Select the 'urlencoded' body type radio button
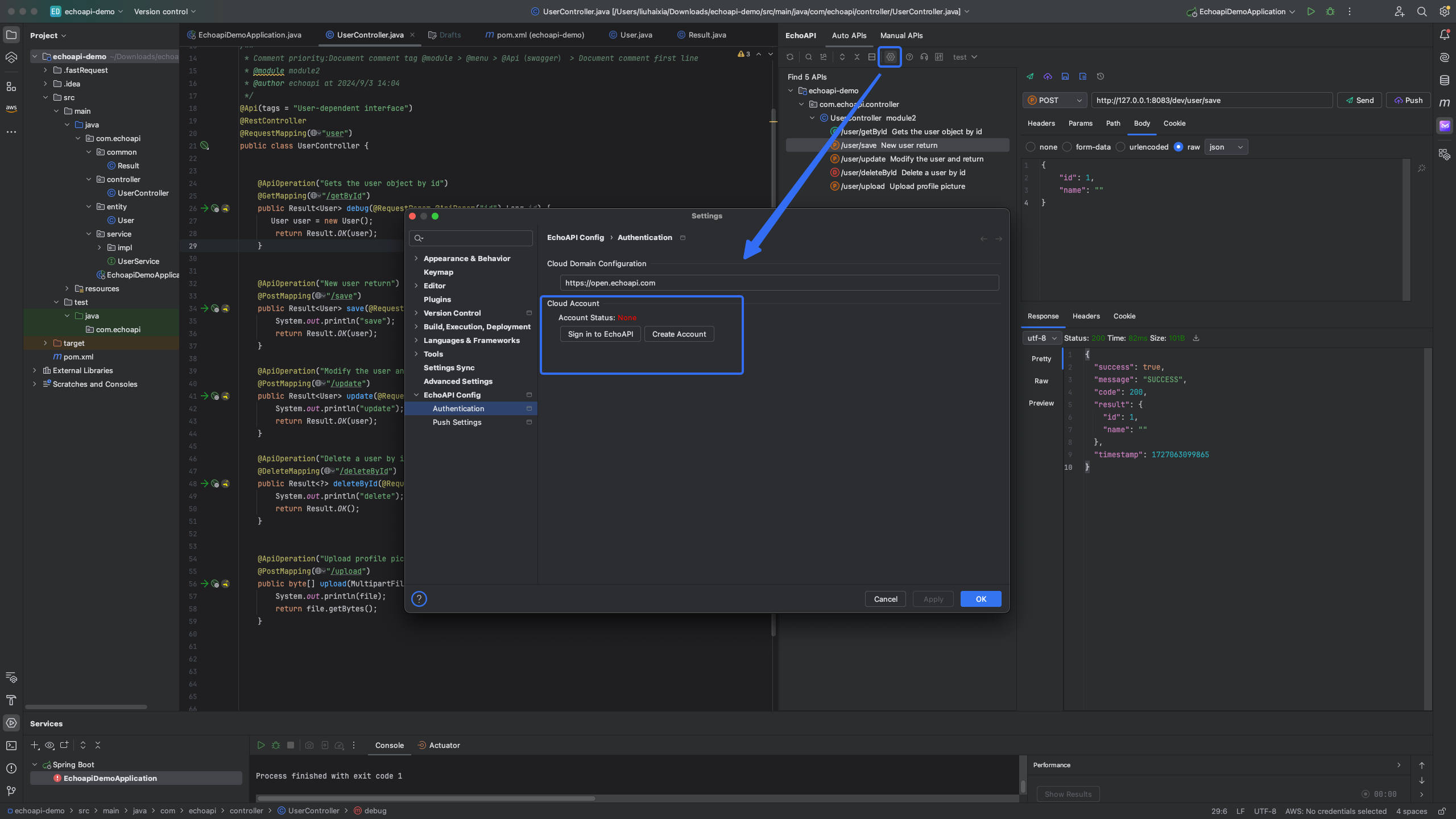 pos(1120,147)
